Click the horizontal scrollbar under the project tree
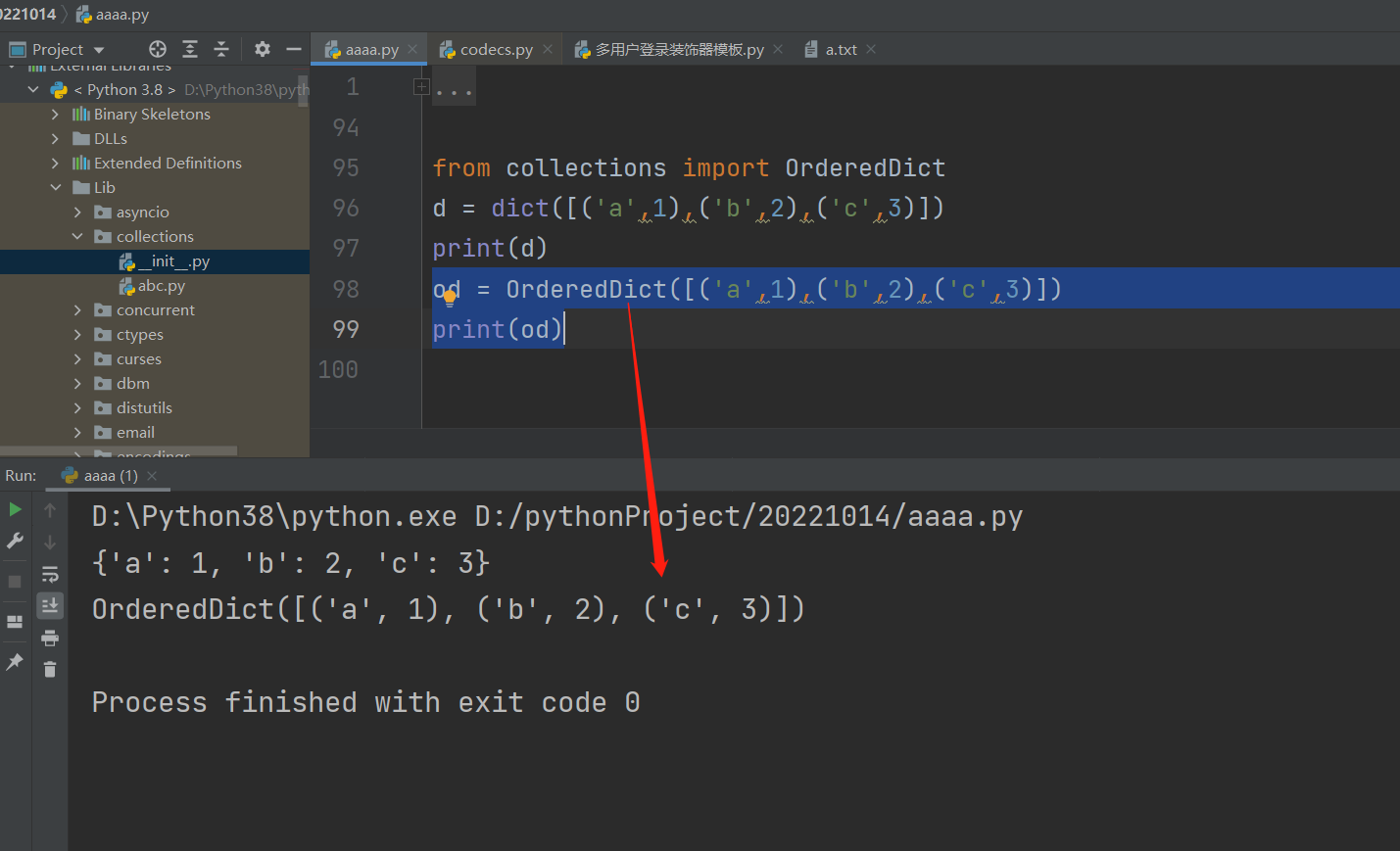Image resolution: width=1400 pixels, height=851 pixels. (119, 451)
